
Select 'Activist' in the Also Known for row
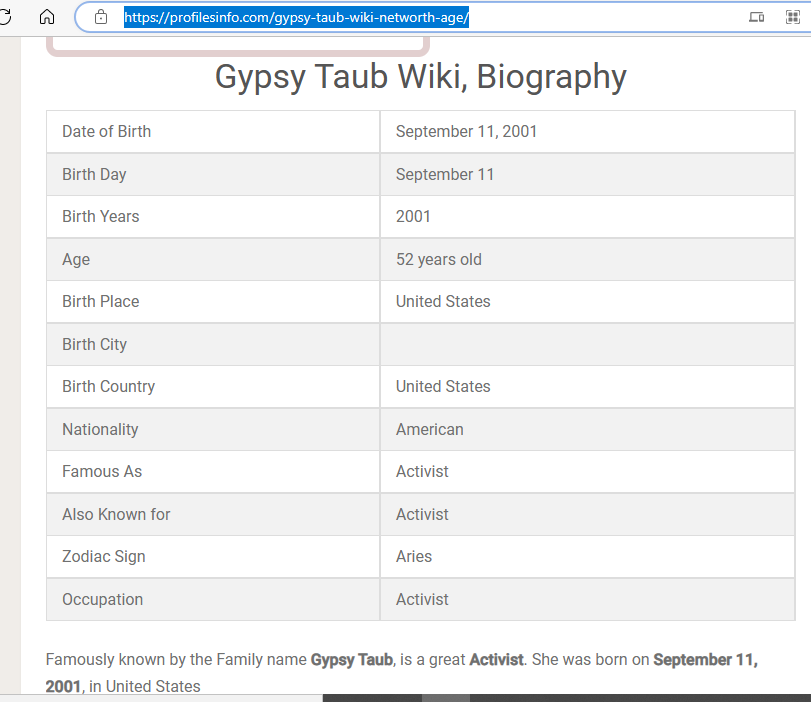pyautogui.click(x=423, y=514)
